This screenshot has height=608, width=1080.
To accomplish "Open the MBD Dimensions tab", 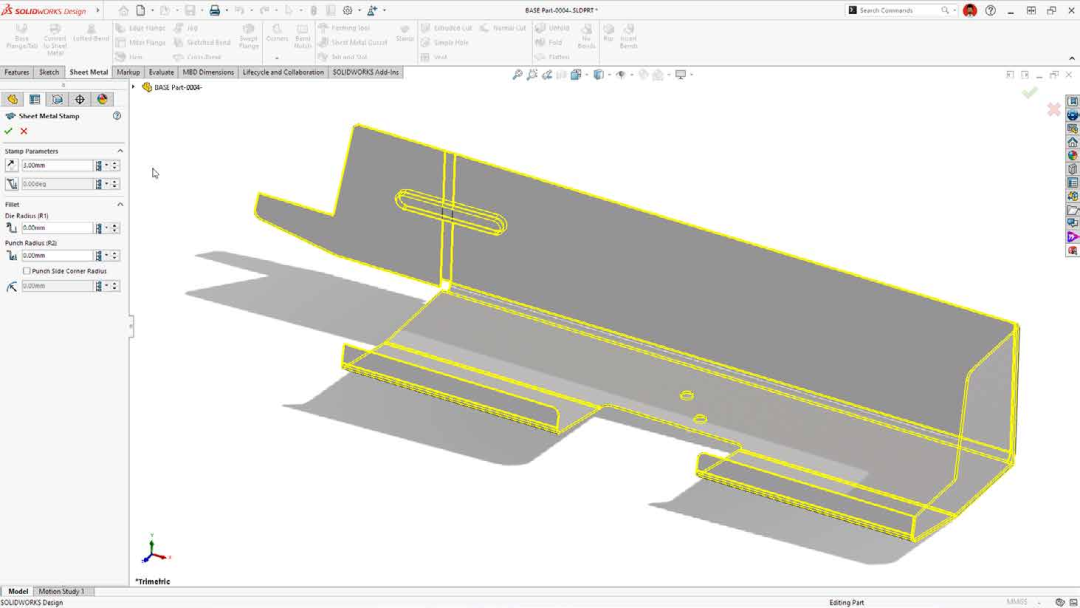I will click(x=208, y=72).
